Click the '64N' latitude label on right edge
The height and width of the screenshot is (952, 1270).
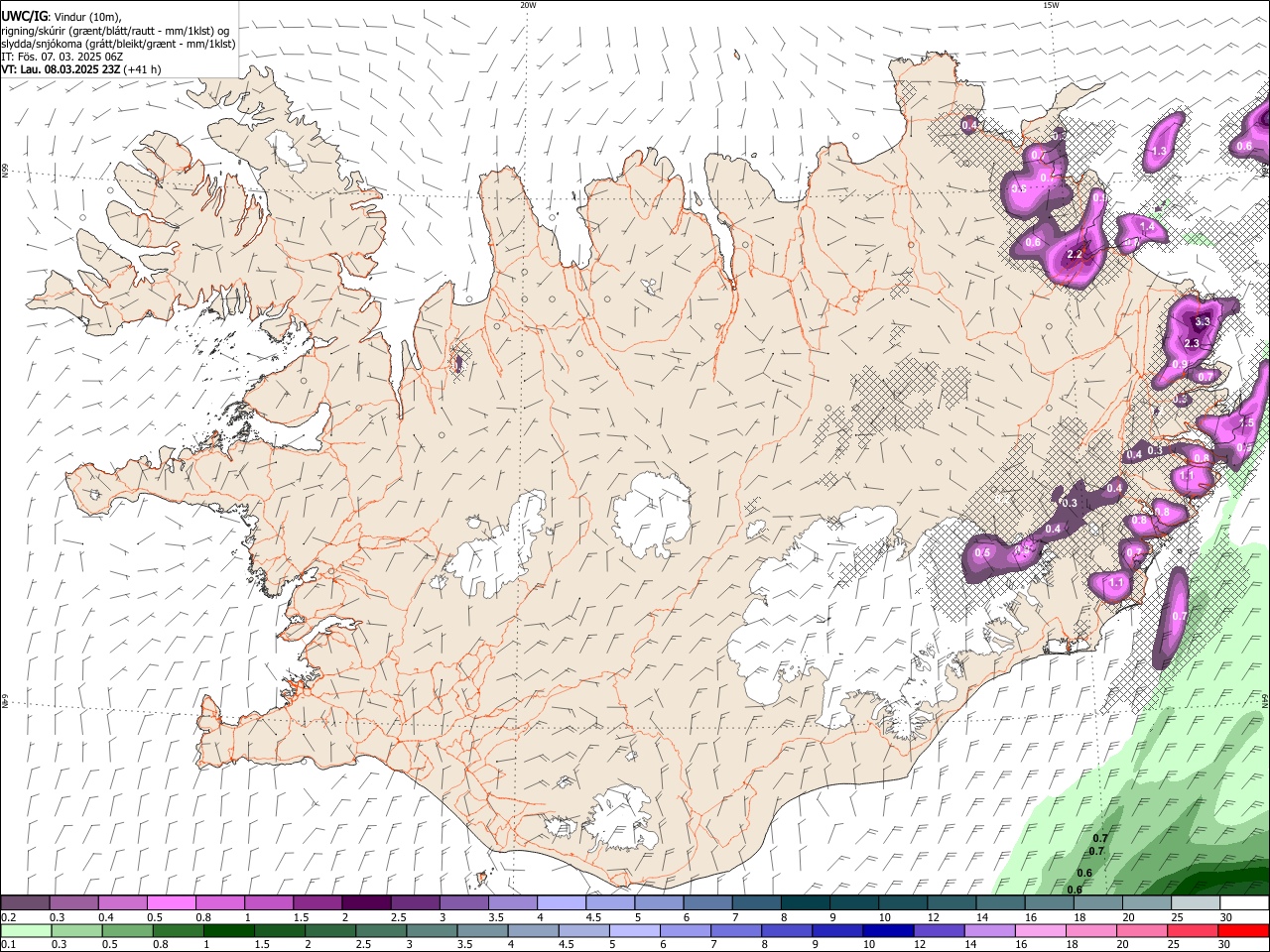pos(1266,700)
